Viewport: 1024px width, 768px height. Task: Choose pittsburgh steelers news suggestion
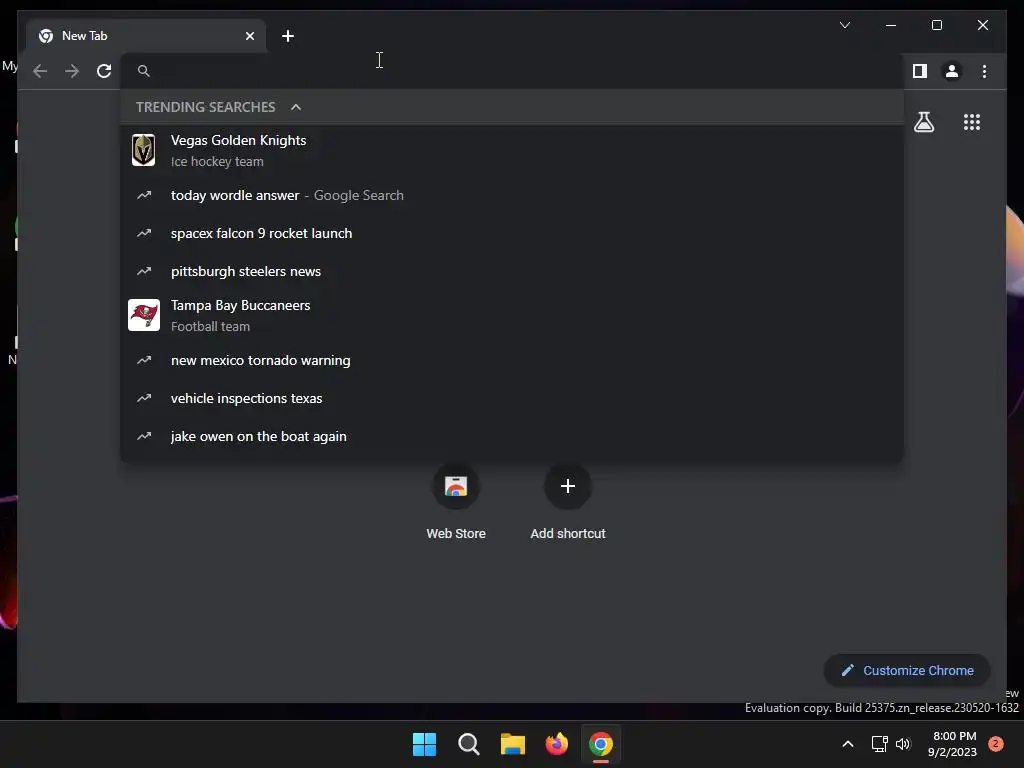coord(511,271)
